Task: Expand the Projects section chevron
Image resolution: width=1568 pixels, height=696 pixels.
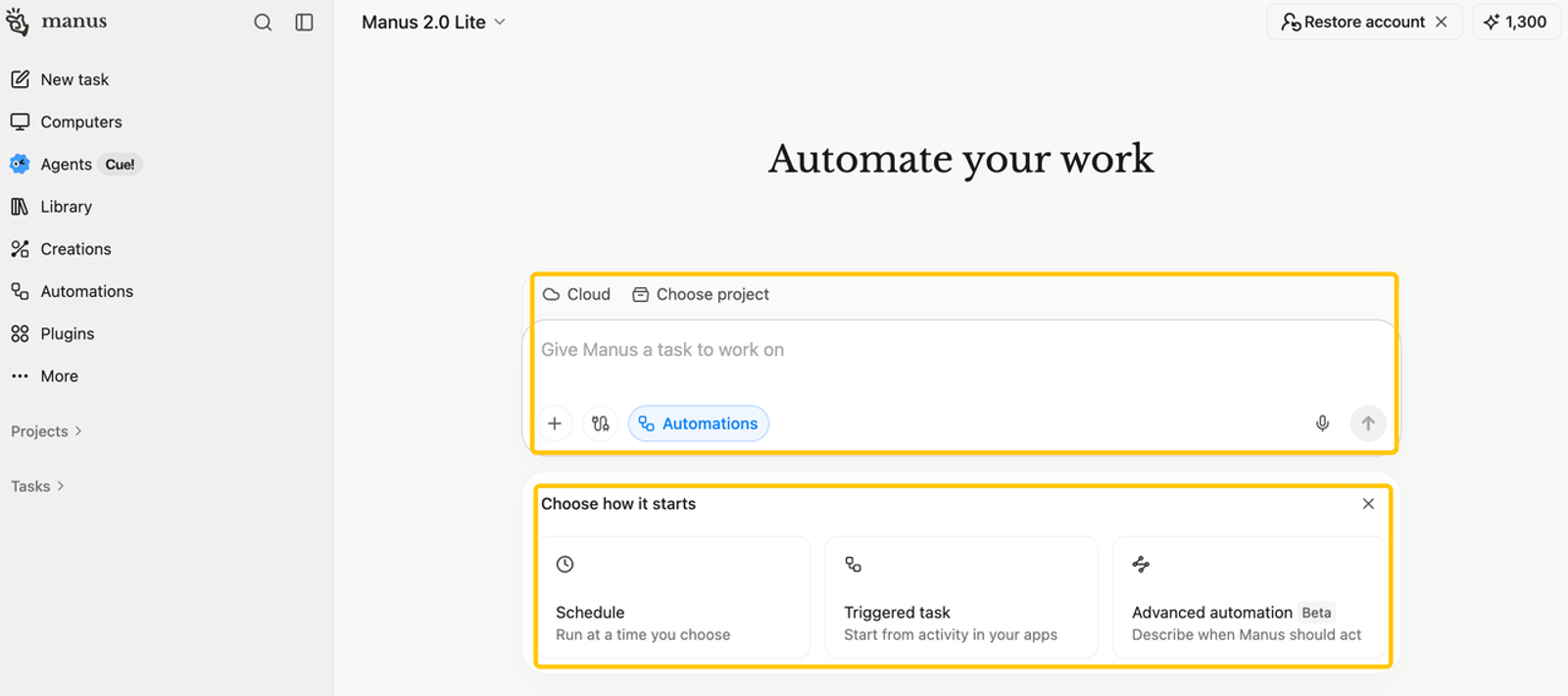Action: coord(78,431)
